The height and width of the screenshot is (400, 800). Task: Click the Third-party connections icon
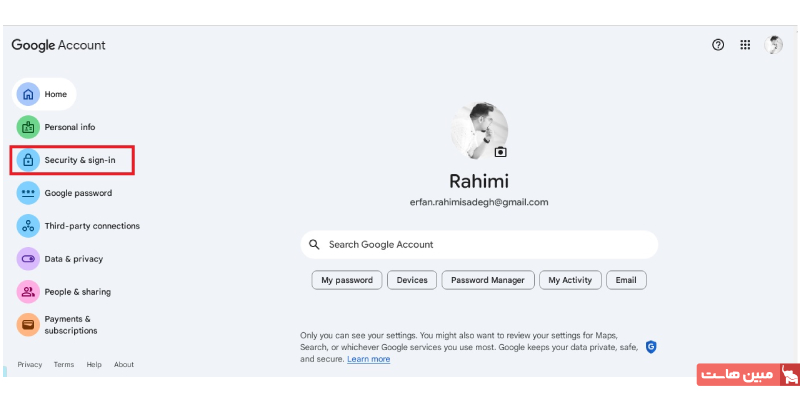point(28,226)
